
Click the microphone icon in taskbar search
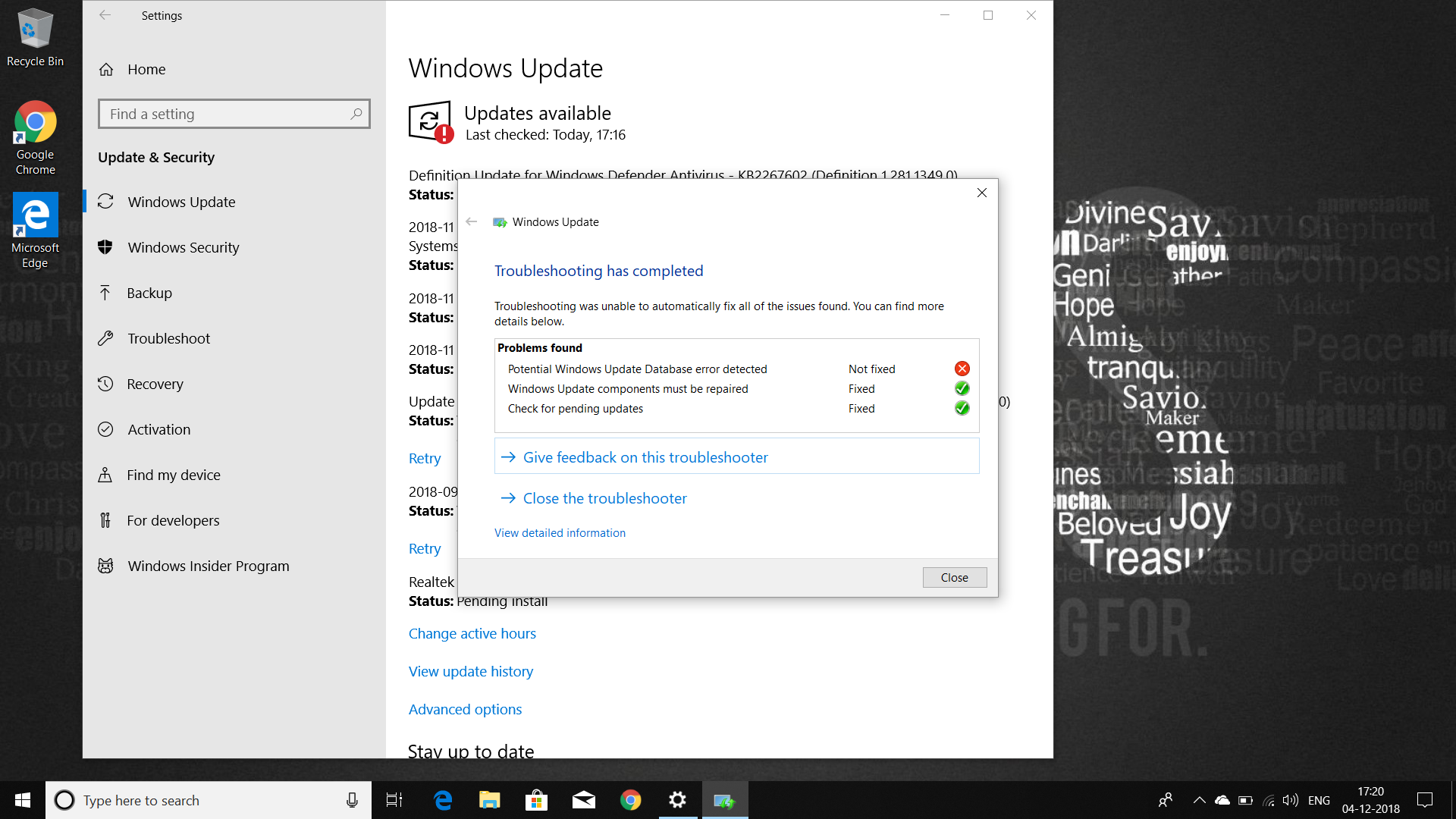tap(352, 800)
